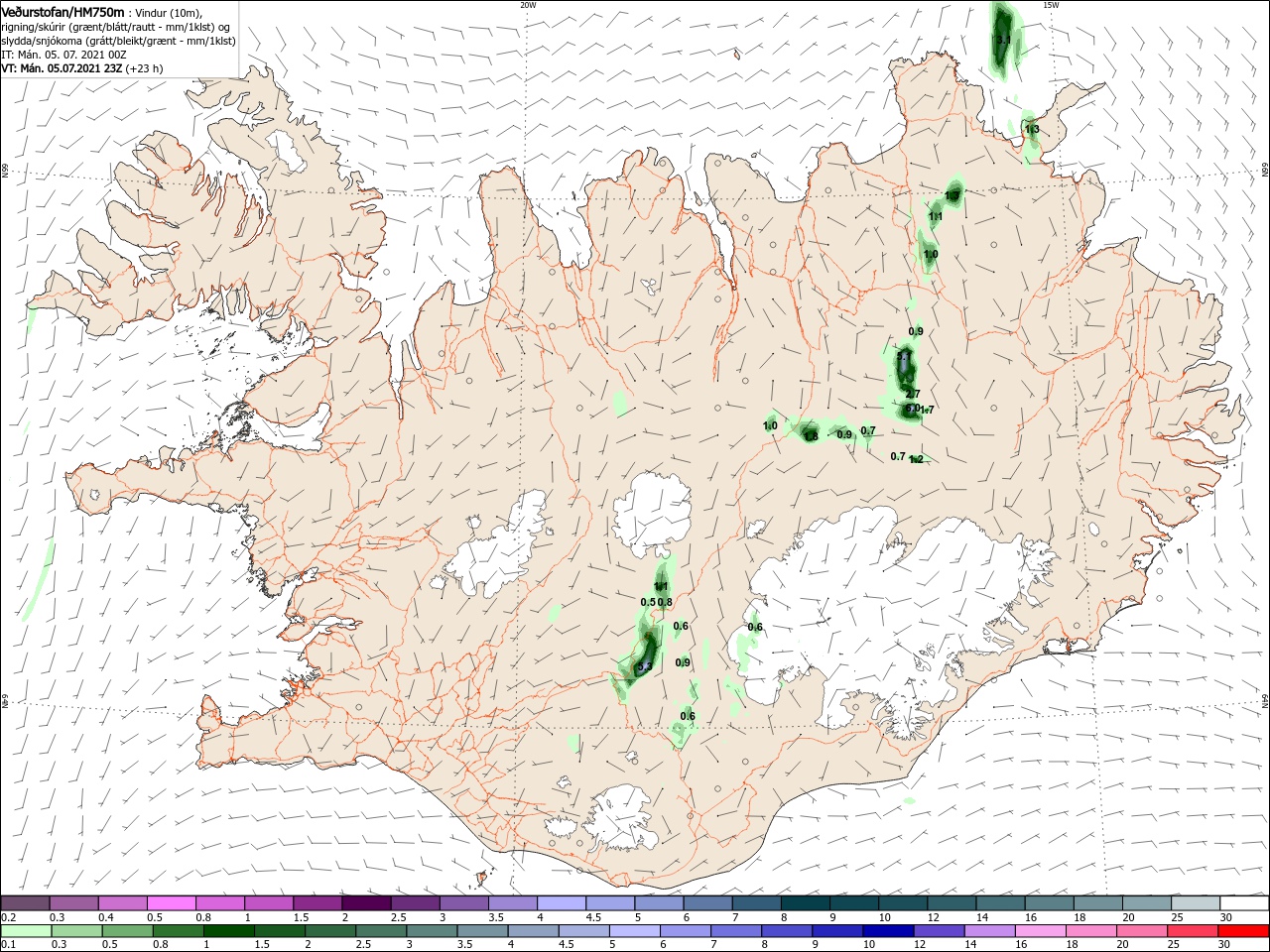Select the bottom-row blue-grey swatch labeled 4
The height and width of the screenshot is (952, 1270).
click(x=533, y=931)
